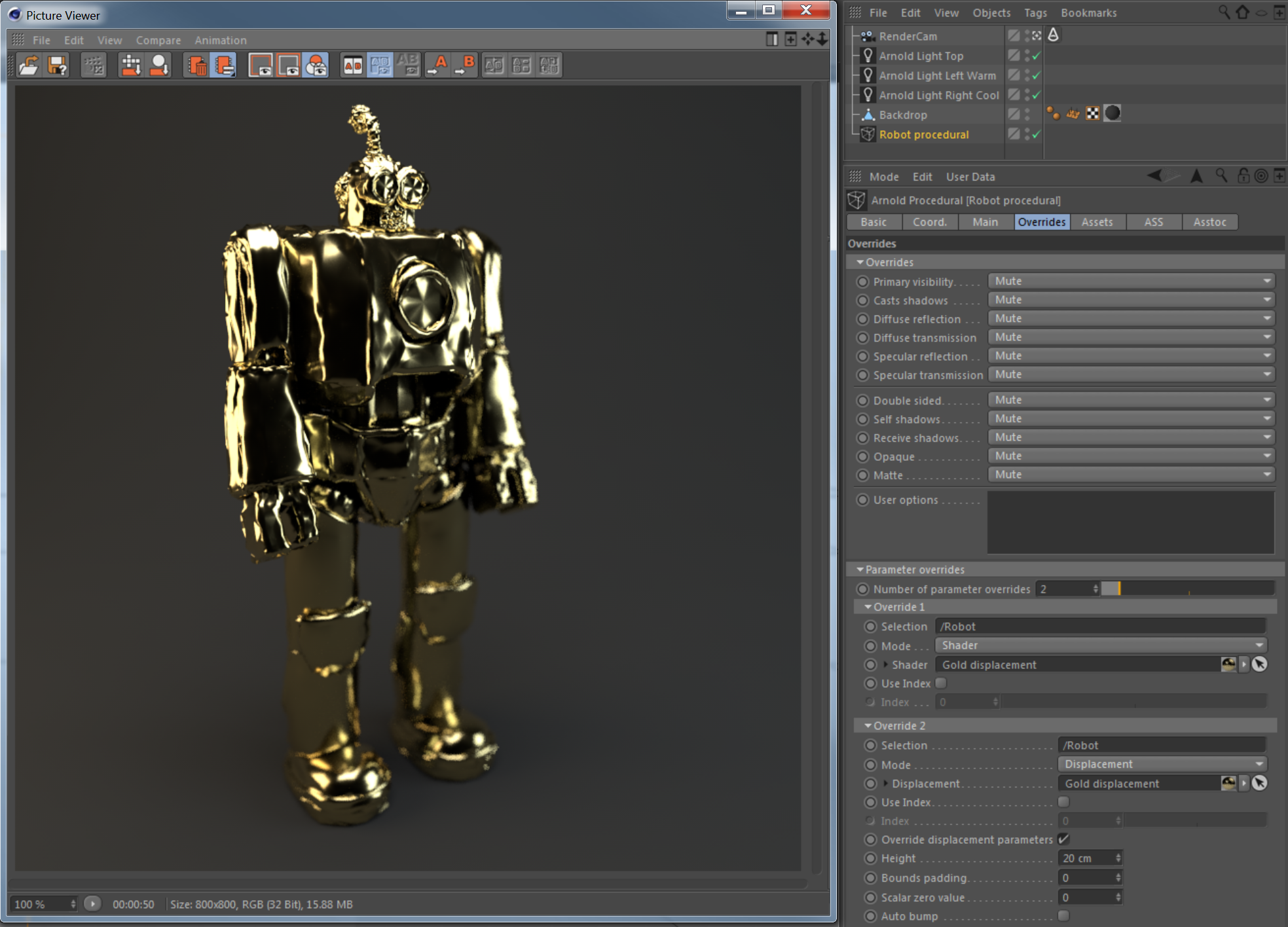1288x927 pixels.
Task: Switch to the Assets tab
Action: pos(1097,222)
